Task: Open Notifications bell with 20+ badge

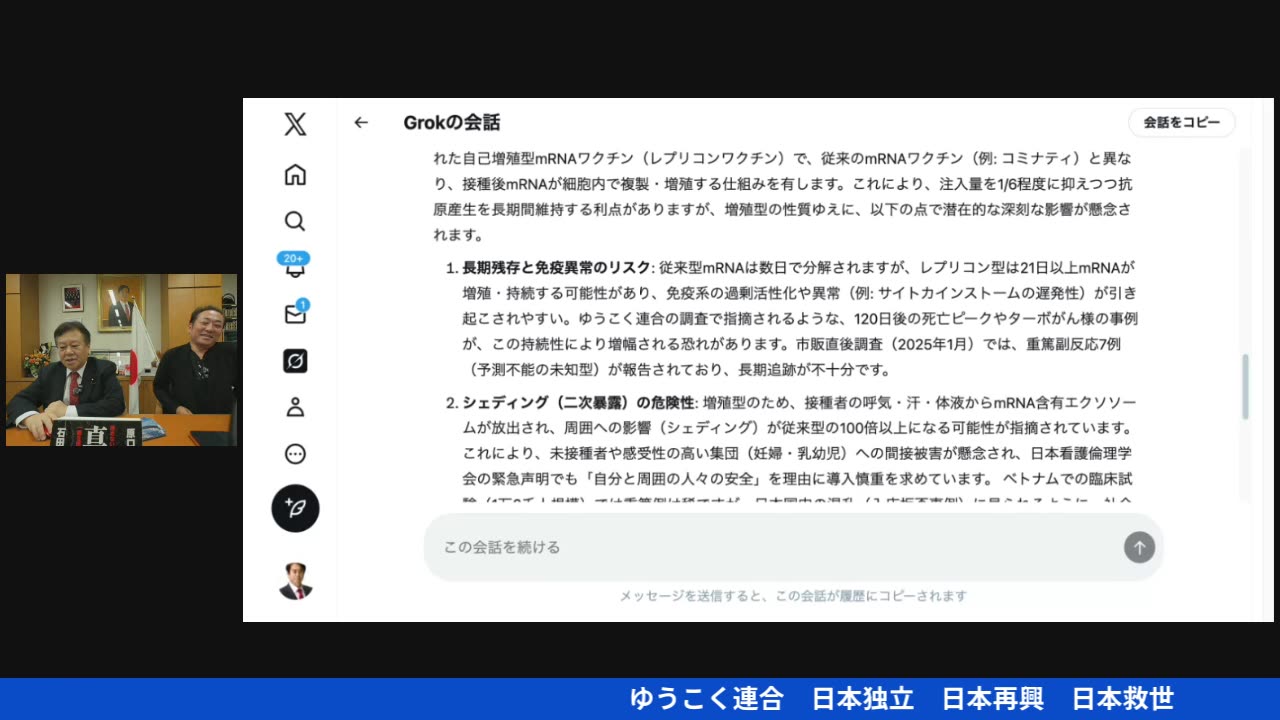Action: [295, 266]
